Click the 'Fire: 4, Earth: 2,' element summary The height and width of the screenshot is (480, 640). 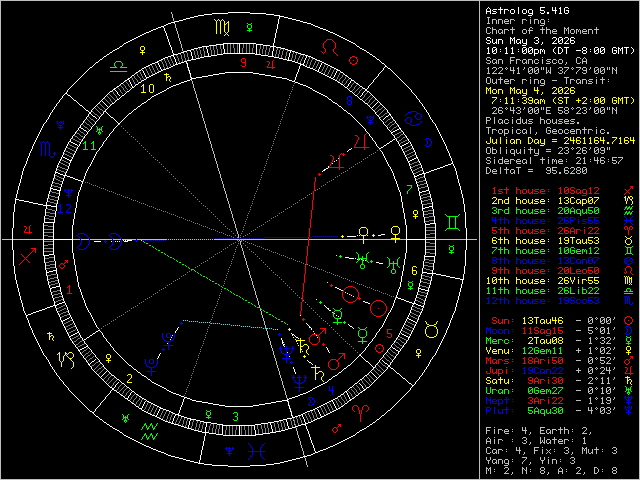pyautogui.click(x=539, y=431)
